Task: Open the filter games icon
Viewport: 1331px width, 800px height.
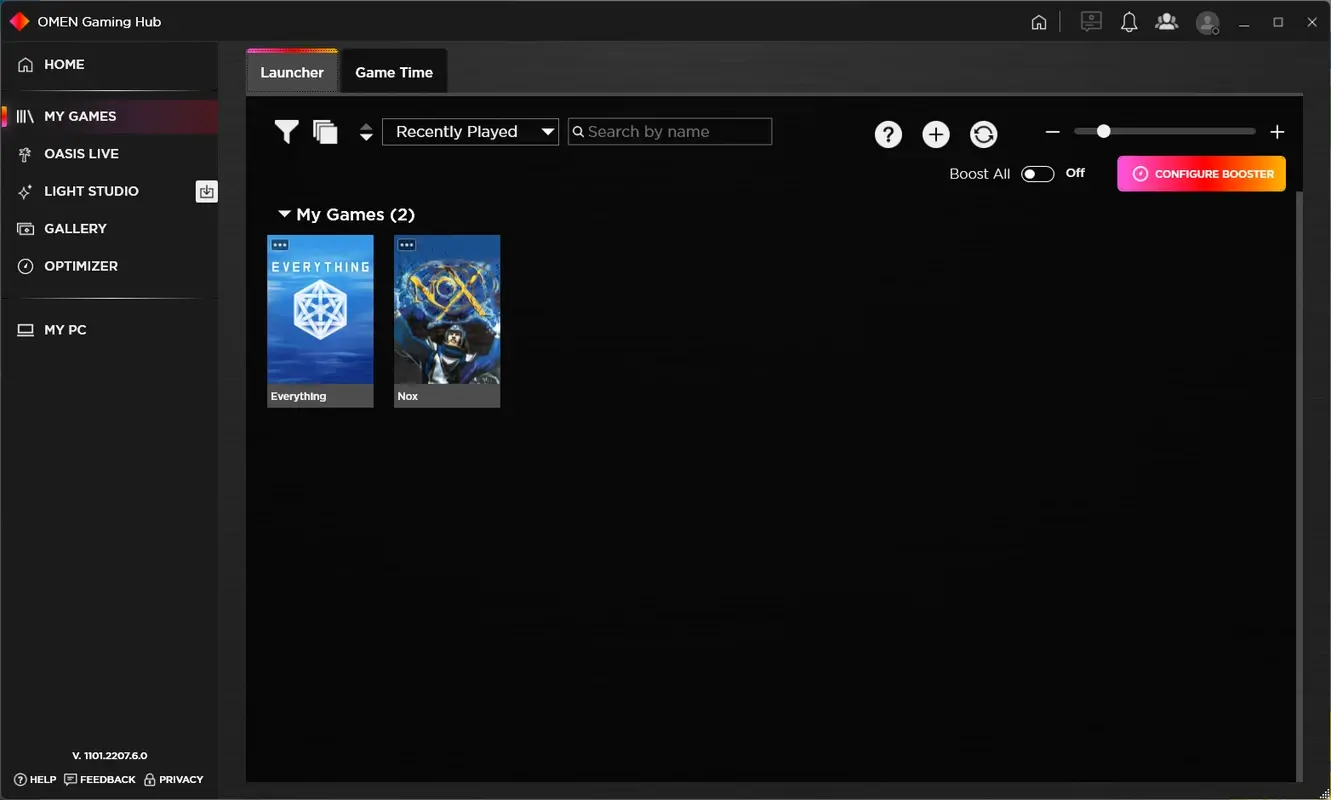Action: click(x=286, y=131)
